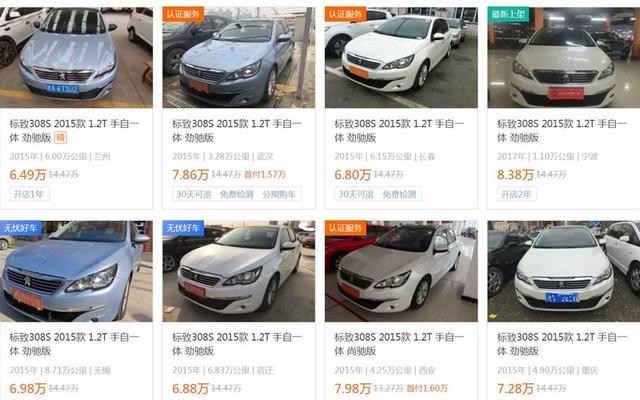Click the 开店2年 tag
This screenshot has width=640, height=400.
[x=516, y=194]
